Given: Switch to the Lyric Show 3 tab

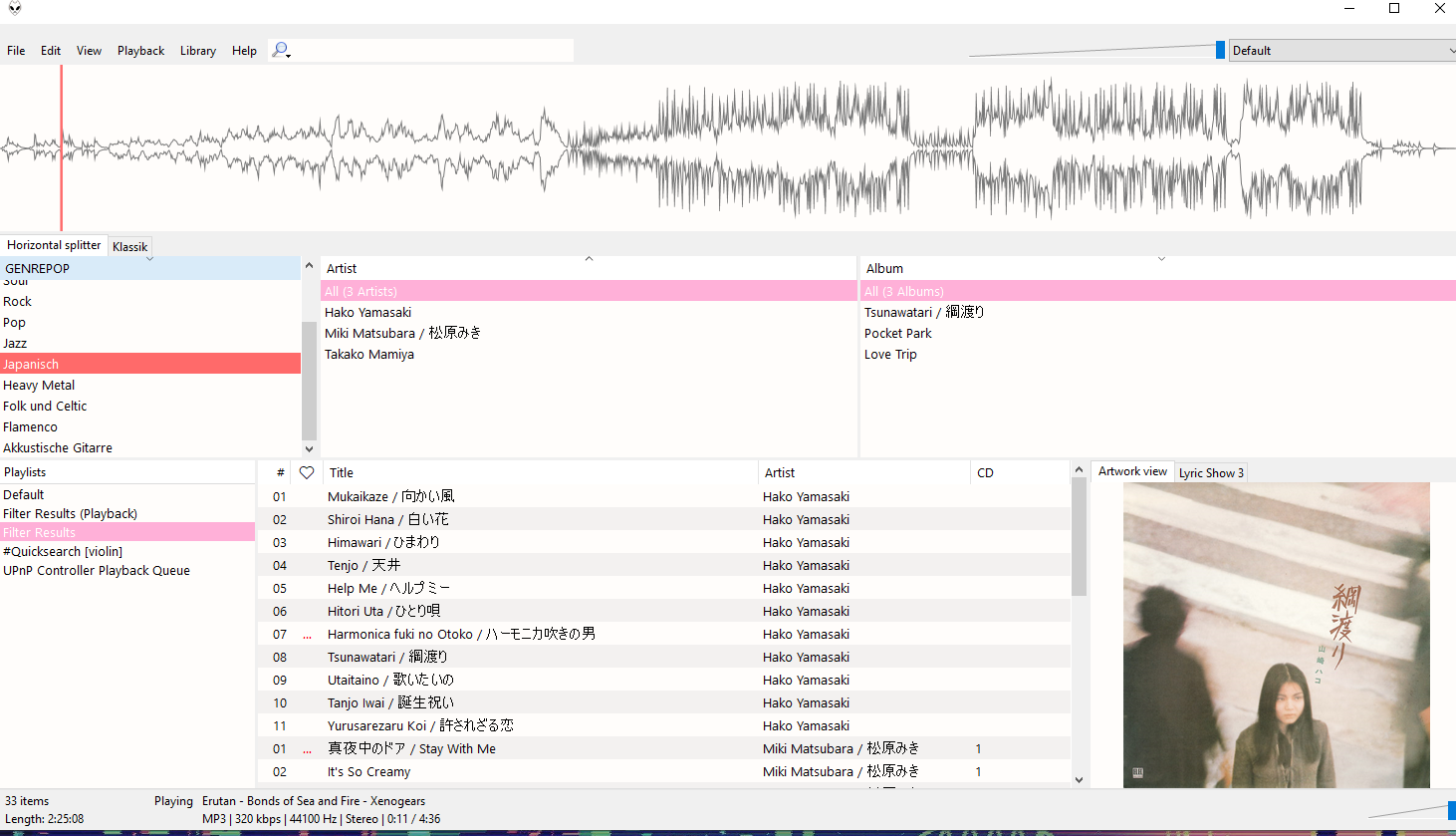Looking at the screenshot, I should click(x=1211, y=473).
